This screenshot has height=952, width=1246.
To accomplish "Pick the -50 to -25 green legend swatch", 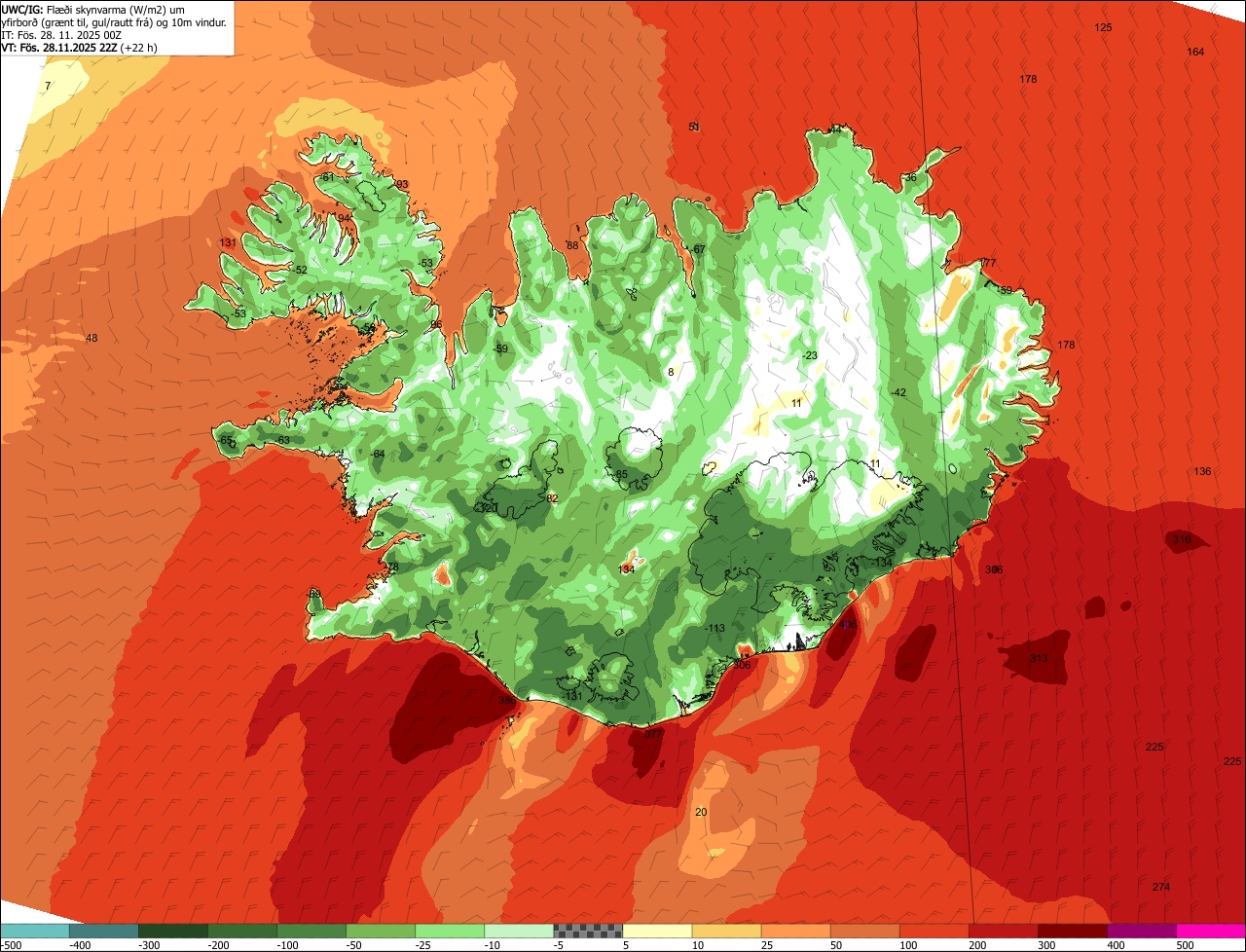I will (x=381, y=931).
